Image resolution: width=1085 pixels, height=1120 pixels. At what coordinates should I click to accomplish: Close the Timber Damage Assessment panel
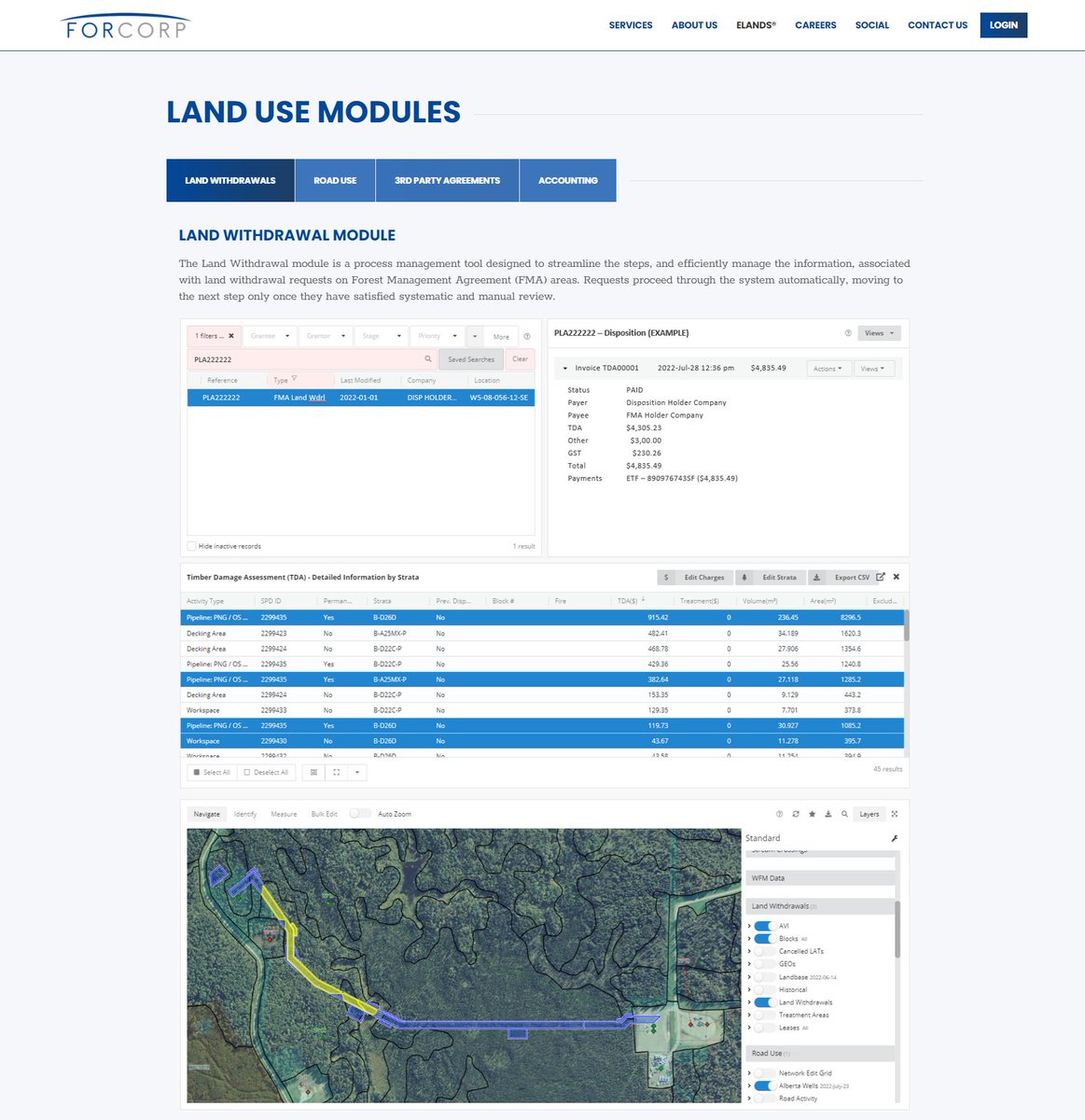897,577
